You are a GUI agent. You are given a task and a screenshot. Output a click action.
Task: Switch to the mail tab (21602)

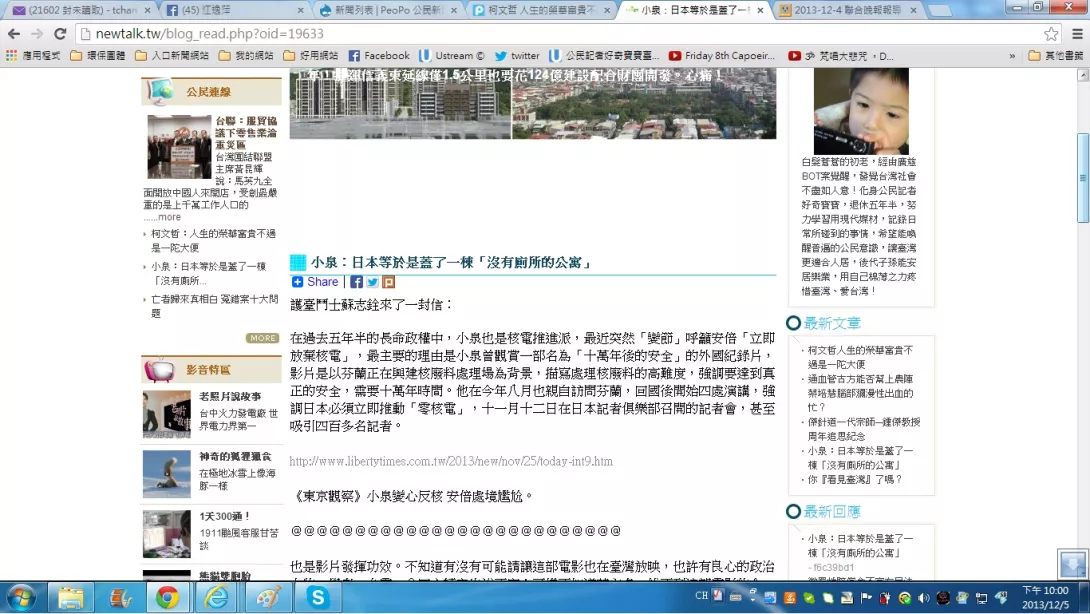coord(81,10)
